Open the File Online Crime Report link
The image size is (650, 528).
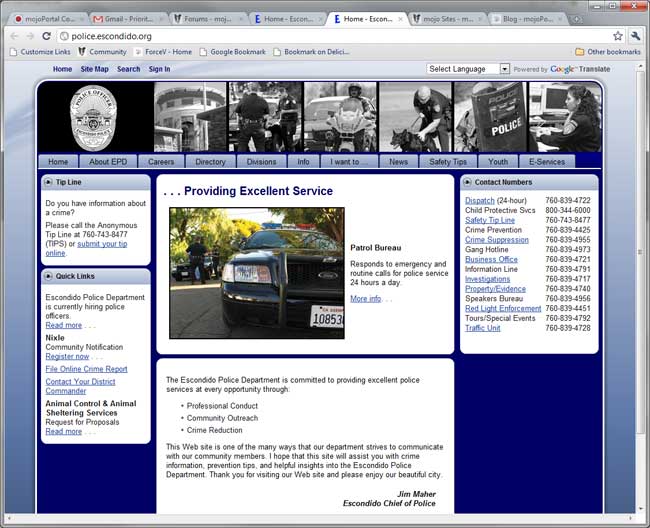coord(86,369)
